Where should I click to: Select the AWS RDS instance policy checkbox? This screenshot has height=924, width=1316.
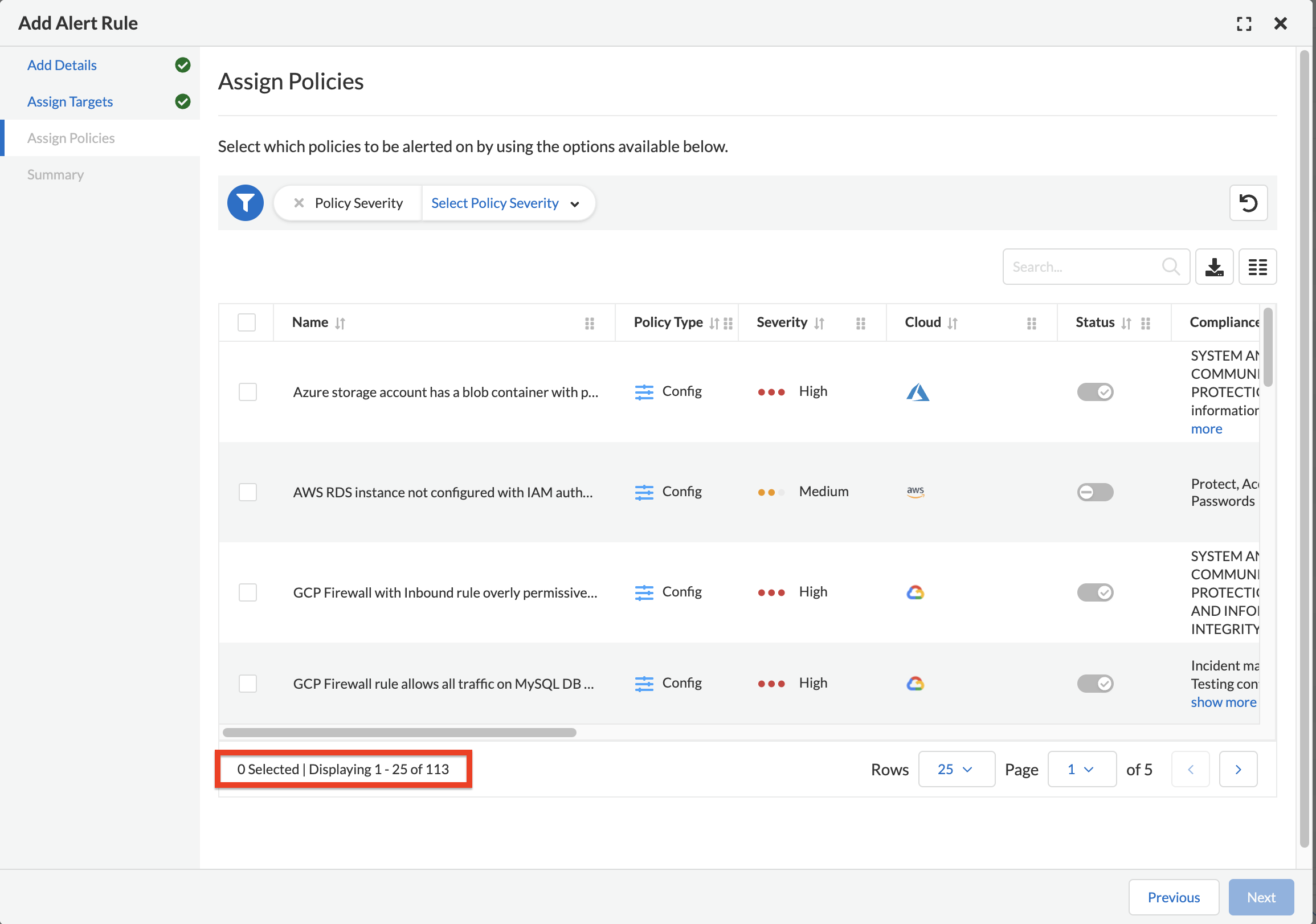pyautogui.click(x=248, y=492)
